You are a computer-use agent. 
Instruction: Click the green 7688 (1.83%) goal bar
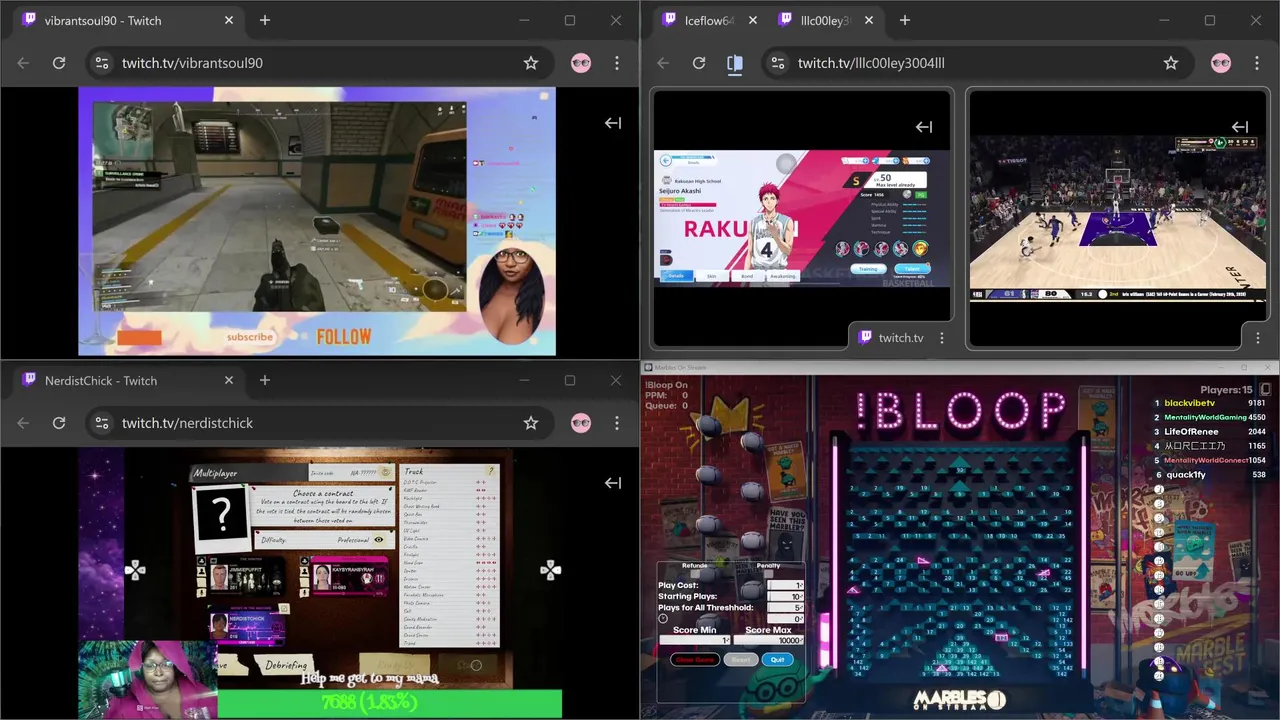tap(389, 703)
